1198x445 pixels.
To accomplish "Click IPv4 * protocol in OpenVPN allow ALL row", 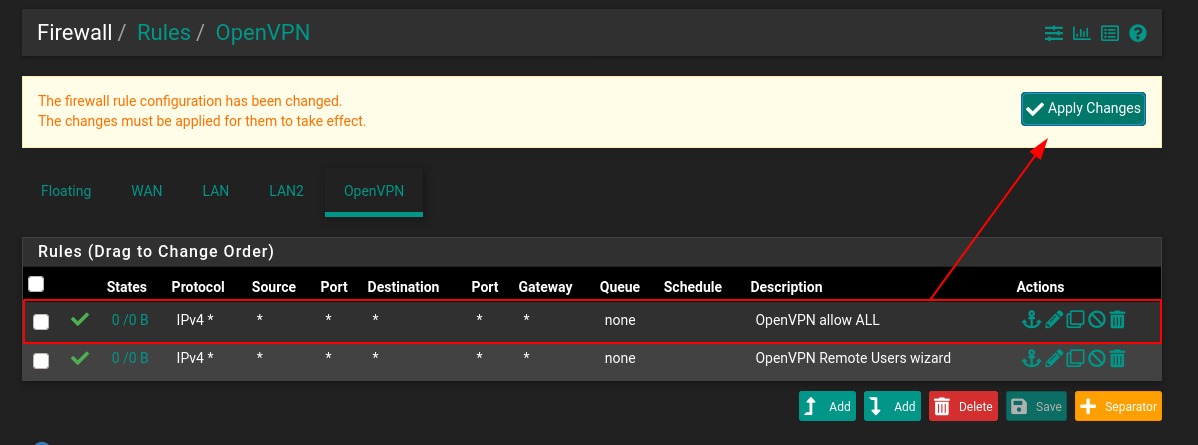I will [195, 320].
